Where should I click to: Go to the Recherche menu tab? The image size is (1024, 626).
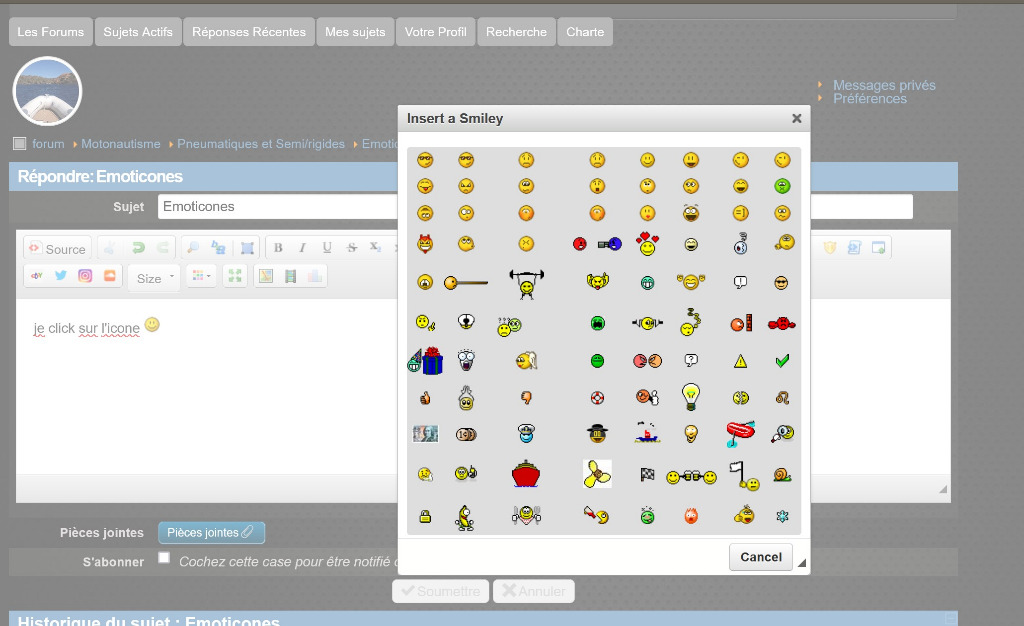point(516,32)
